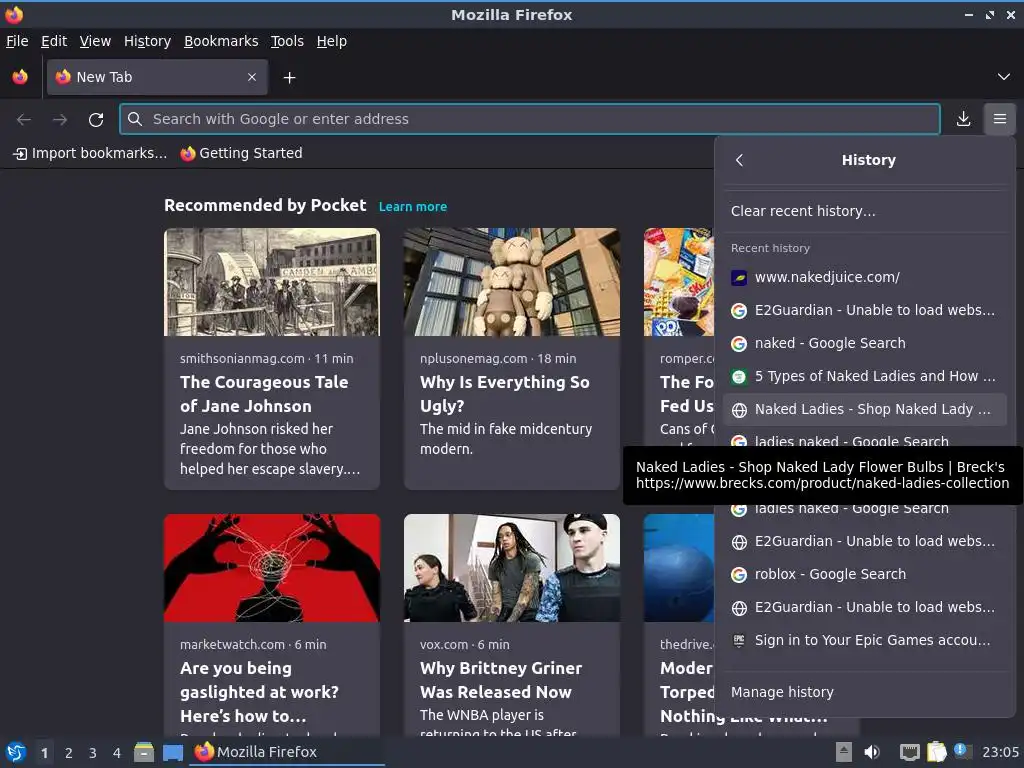
Task: Switch to workspace 3
Action: pos(93,753)
